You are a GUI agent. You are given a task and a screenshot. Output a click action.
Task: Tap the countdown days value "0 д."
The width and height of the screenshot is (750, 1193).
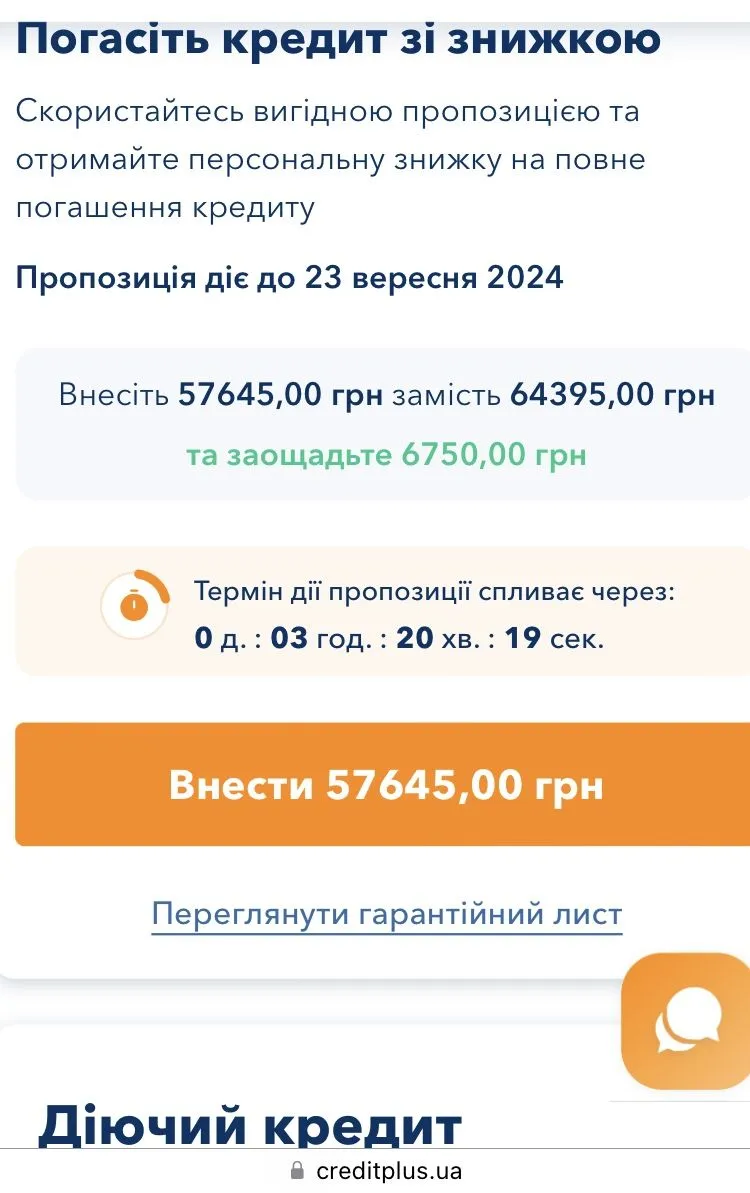[x=220, y=637]
